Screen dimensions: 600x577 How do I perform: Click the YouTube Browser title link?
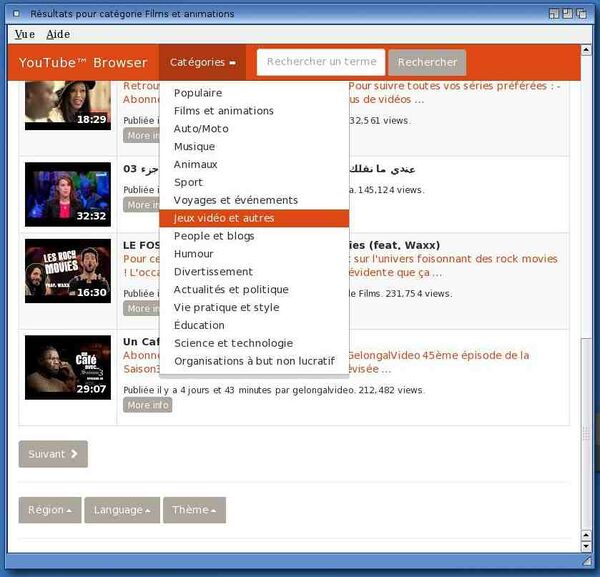(83, 63)
